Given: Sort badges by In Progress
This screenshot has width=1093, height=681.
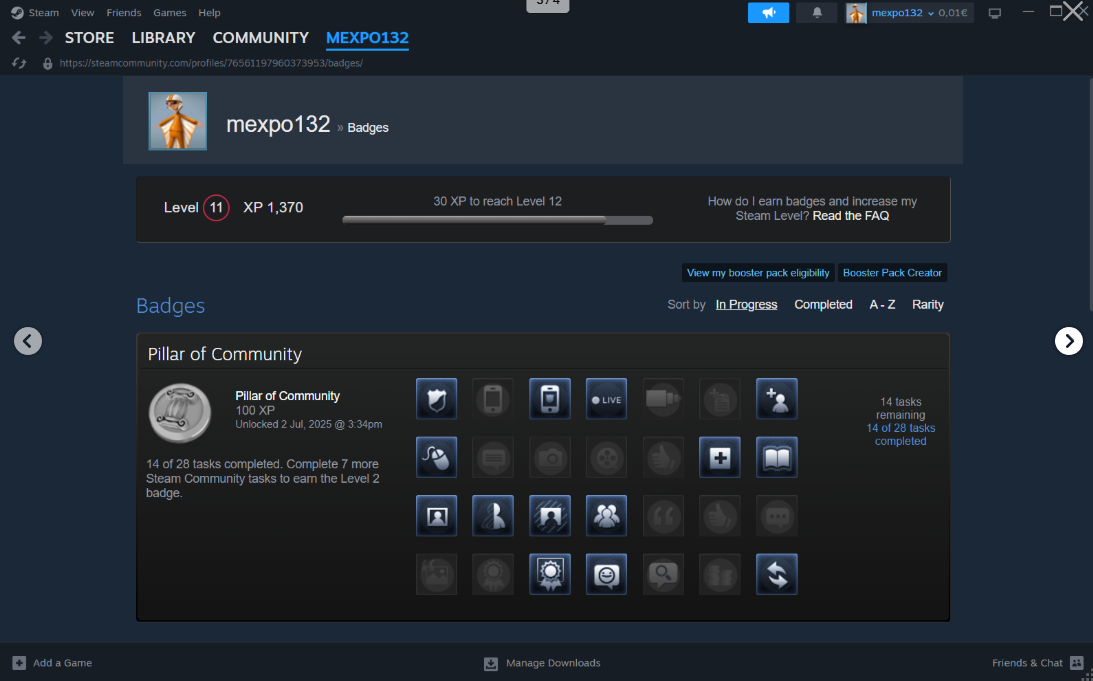Looking at the screenshot, I should [x=746, y=305].
